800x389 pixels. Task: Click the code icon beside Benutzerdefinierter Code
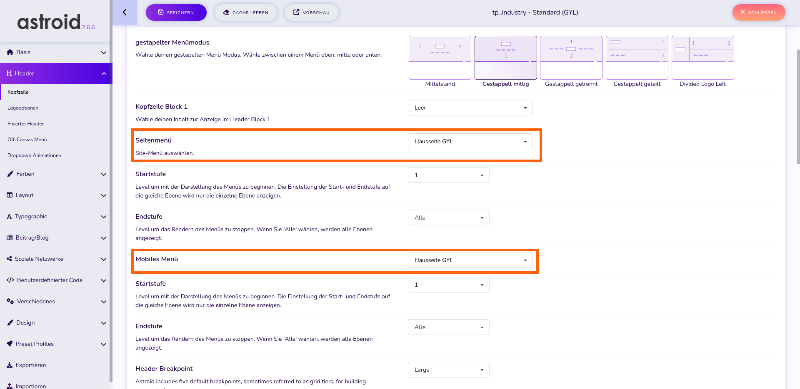click(x=10, y=280)
